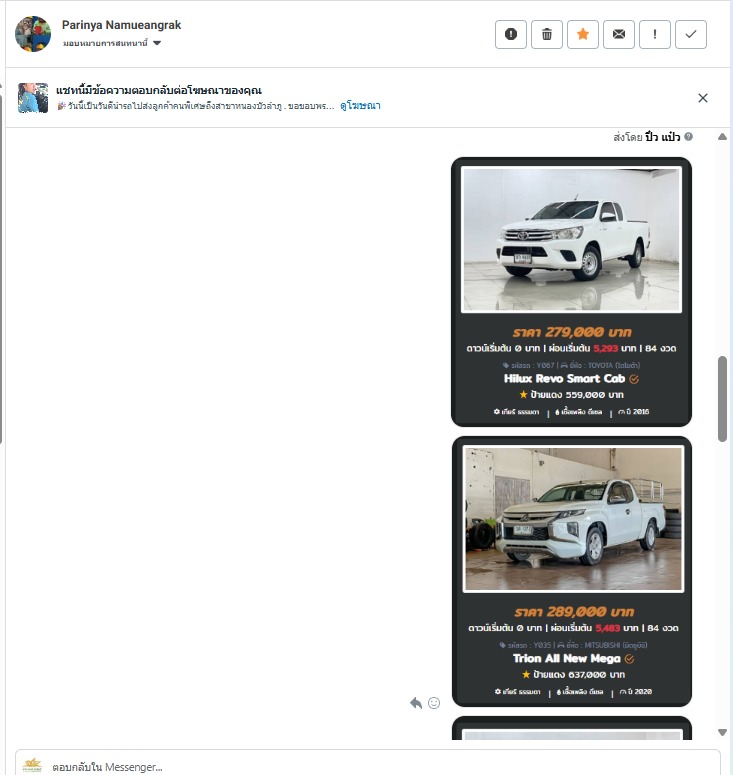
Task: Reply to the message with arrow icon
Action: tap(416, 703)
